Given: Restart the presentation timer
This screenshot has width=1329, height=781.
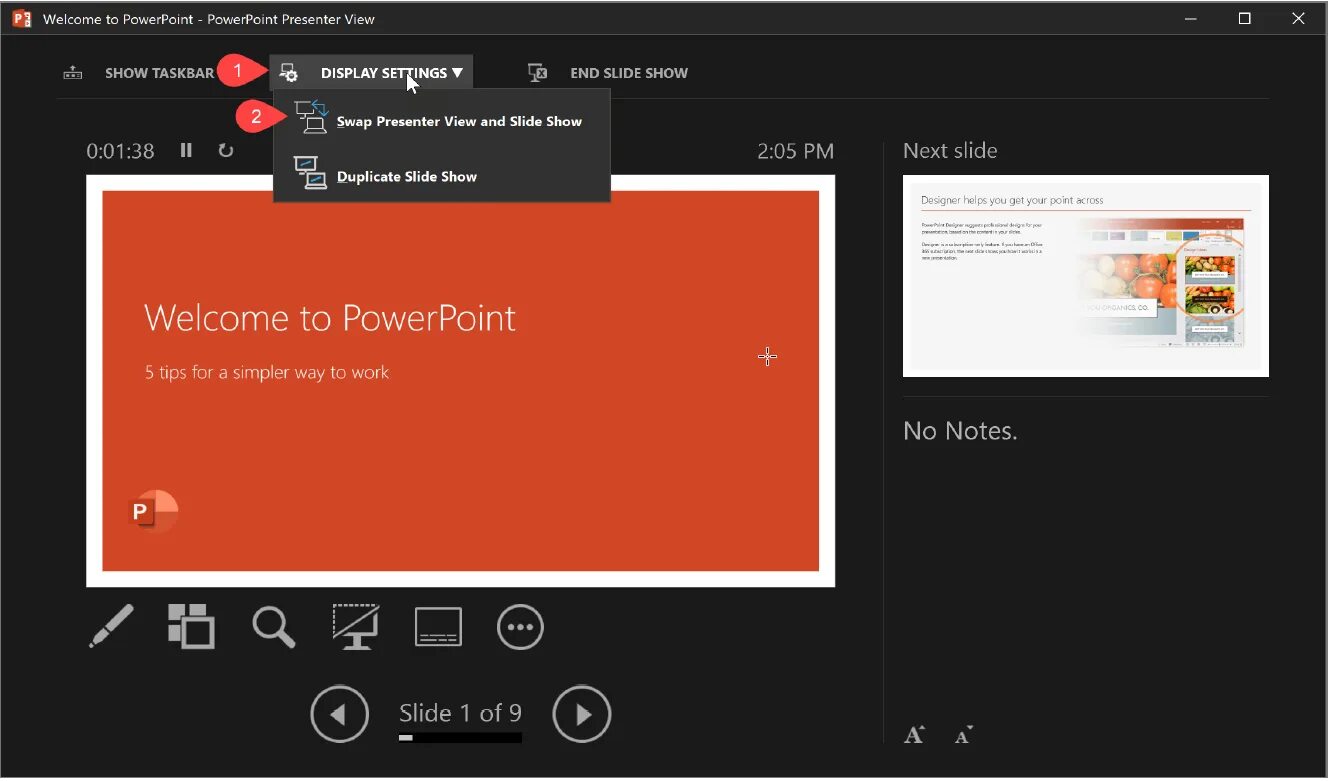Looking at the screenshot, I should pos(226,150).
